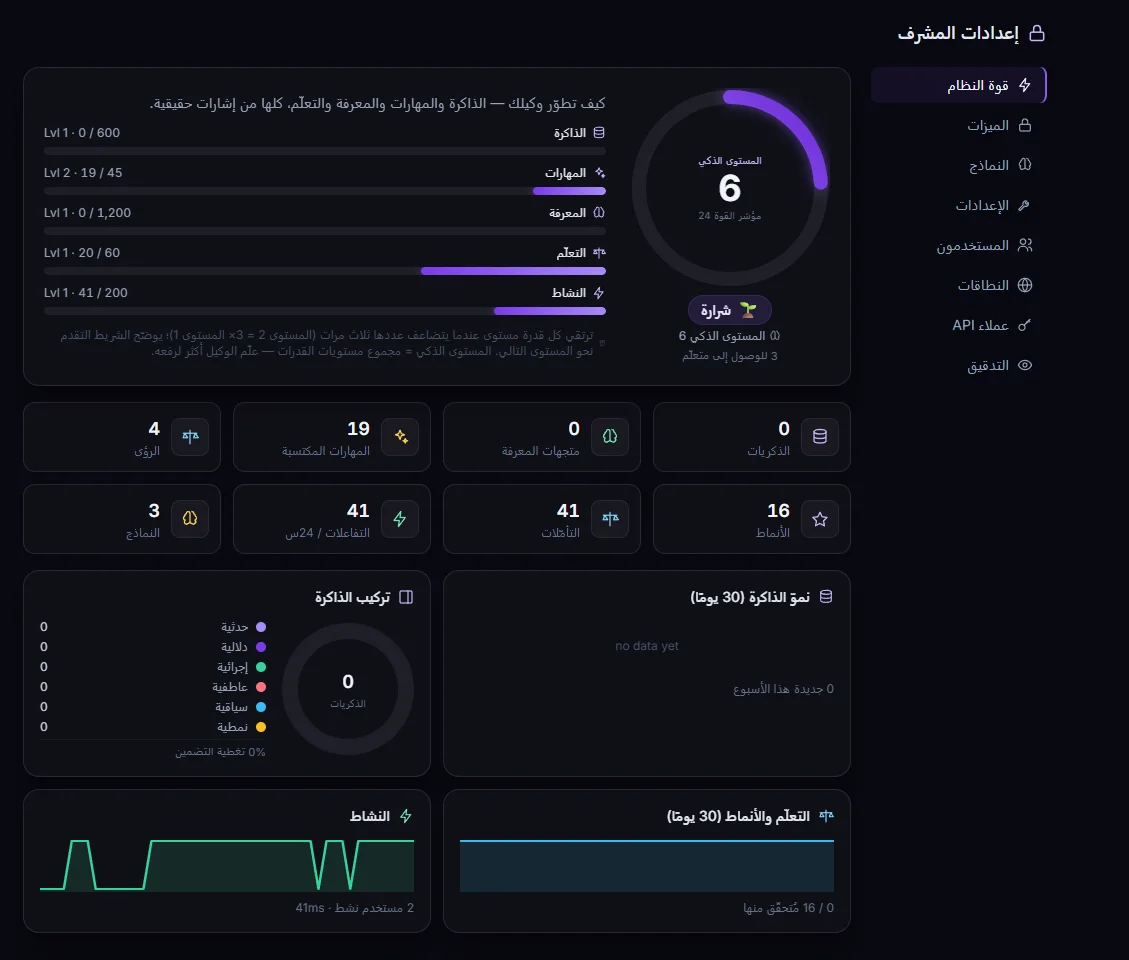The height and width of the screenshot is (960, 1129).
Task: Click '3 للوصول إلى متعلم' text
Action: (x=729, y=356)
